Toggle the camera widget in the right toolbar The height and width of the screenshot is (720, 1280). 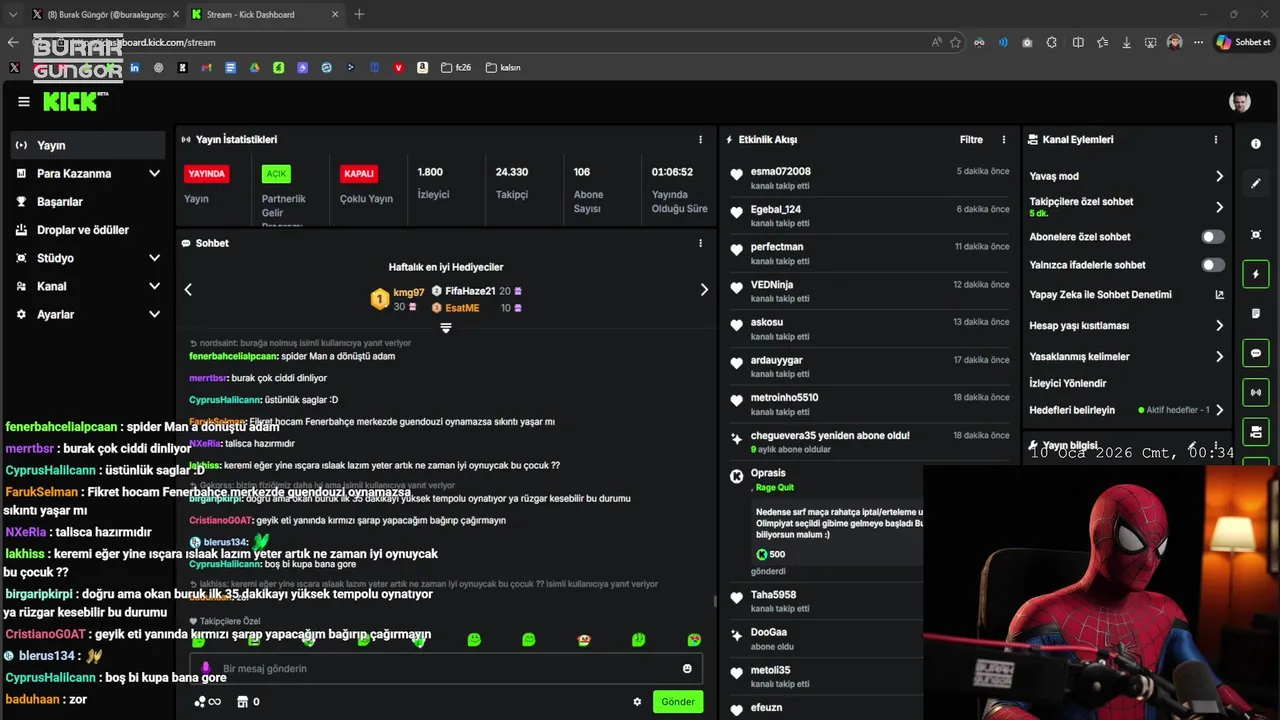[x=1256, y=431]
